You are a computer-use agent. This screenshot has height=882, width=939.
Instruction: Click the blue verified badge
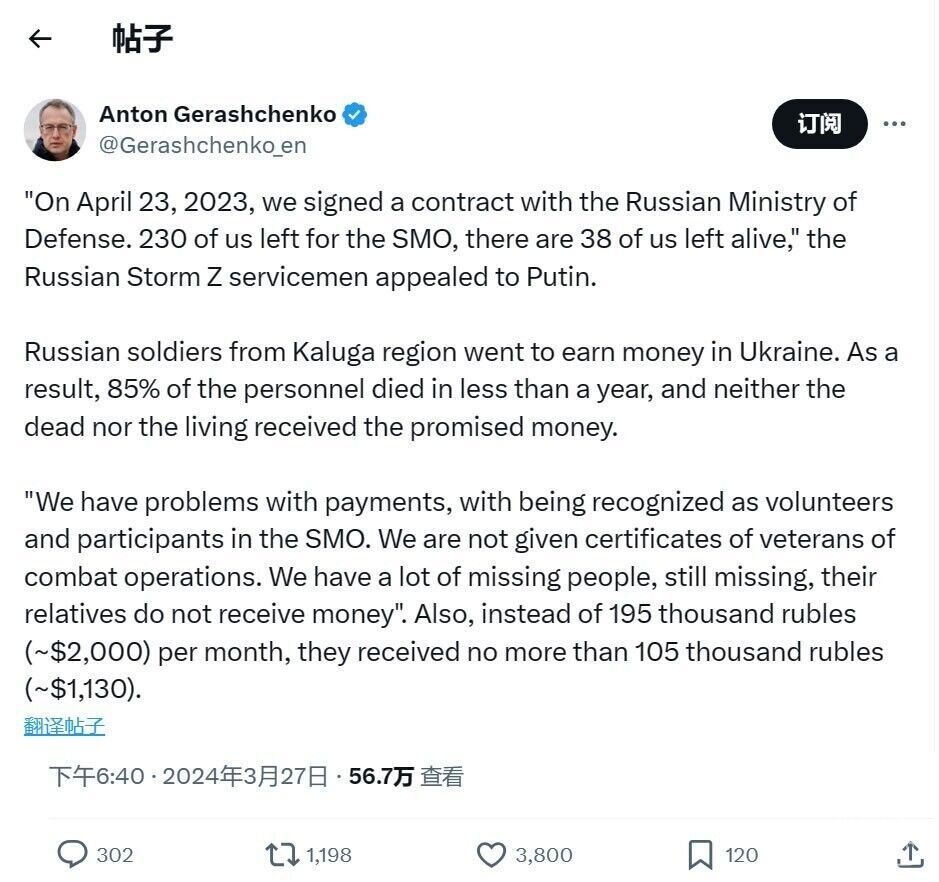point(355,115)
